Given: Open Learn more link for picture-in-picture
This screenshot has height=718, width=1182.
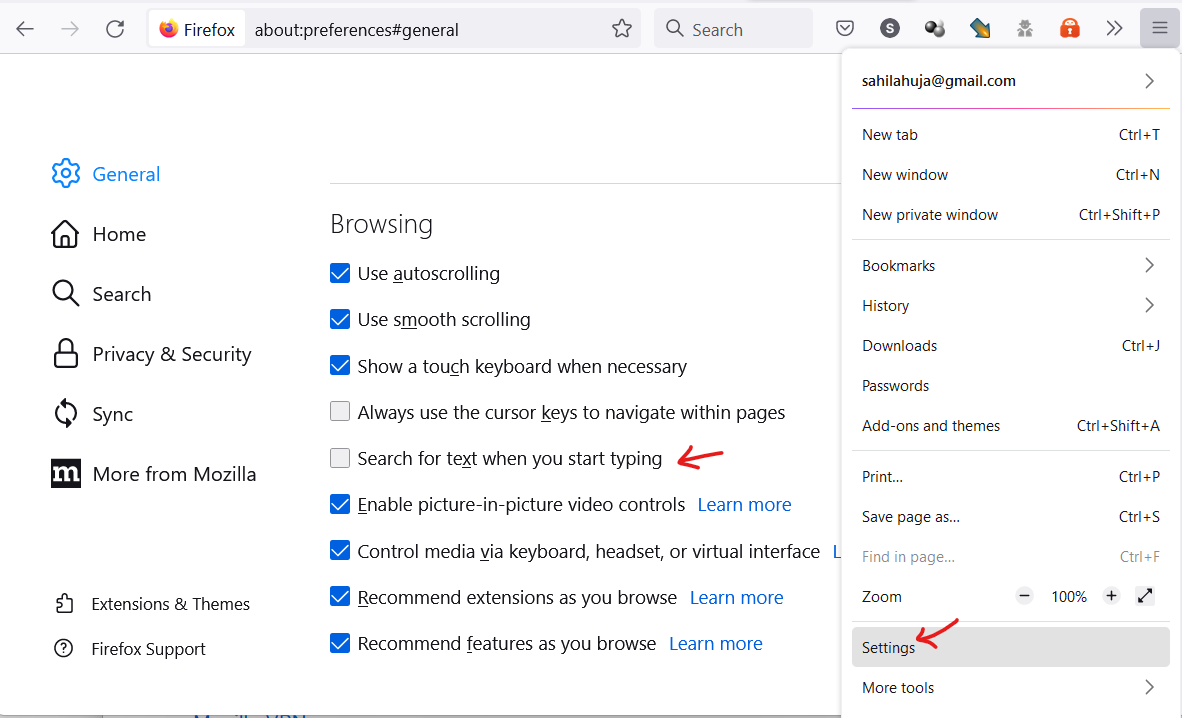Looking at the screenshot, I should tap(744, 505).
